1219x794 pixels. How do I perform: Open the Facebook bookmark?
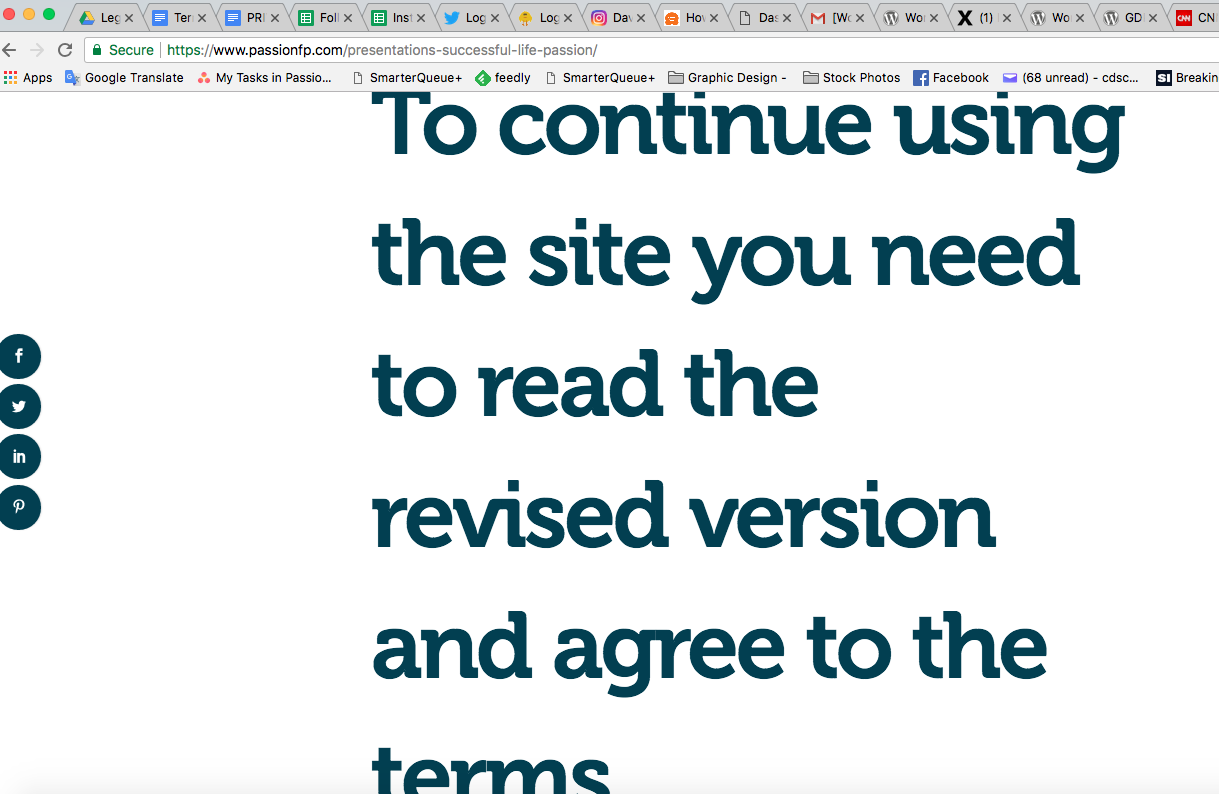click(951, 78)
